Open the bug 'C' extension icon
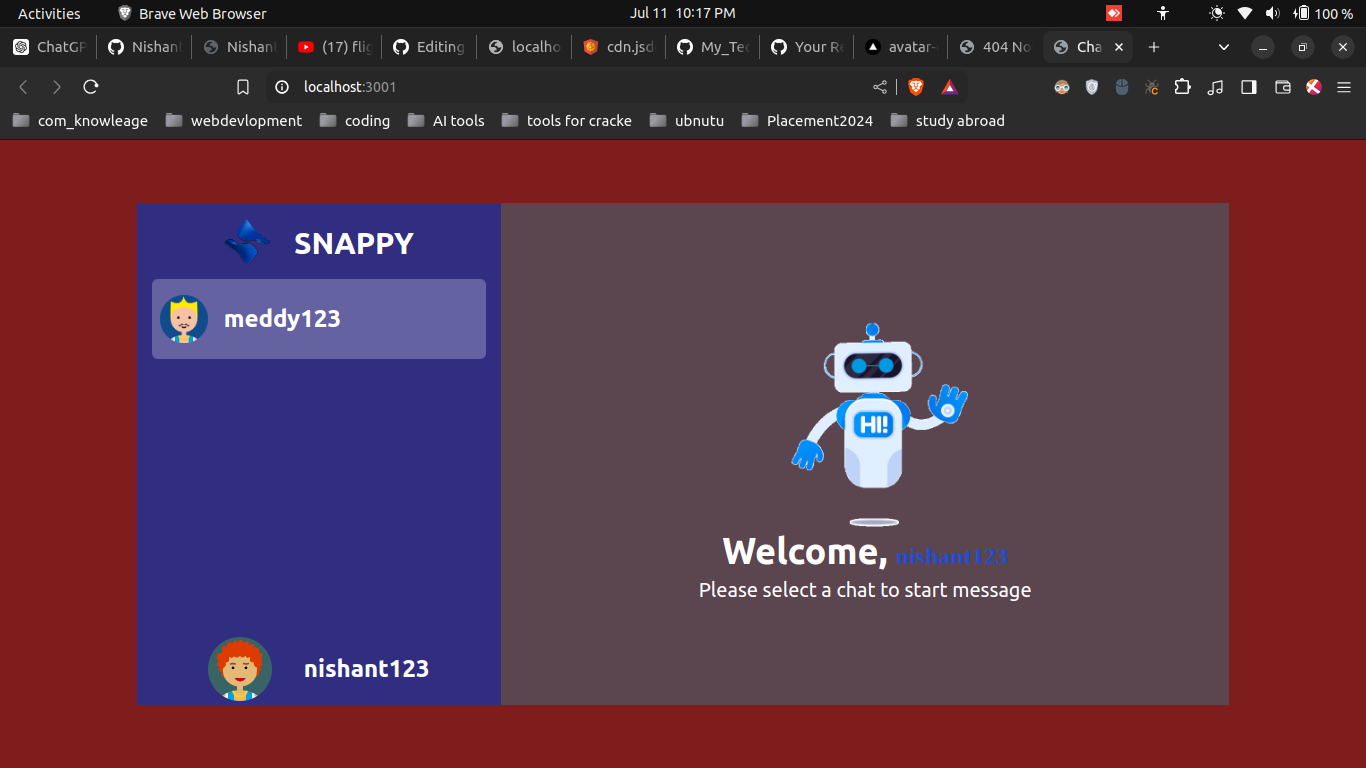1366x768 pixels. tap(1152, 87)
